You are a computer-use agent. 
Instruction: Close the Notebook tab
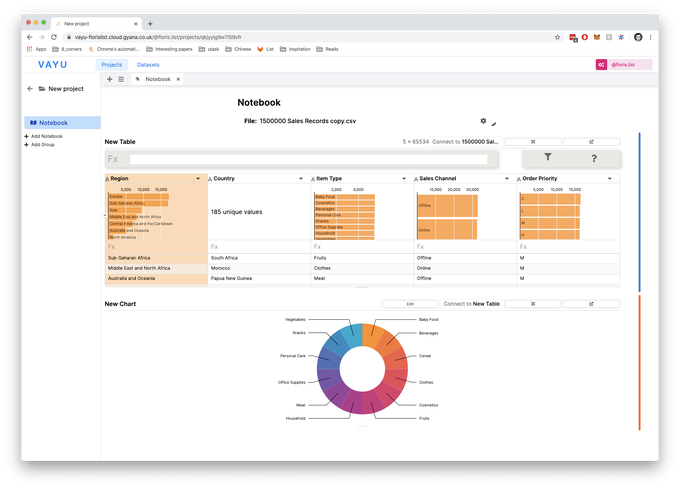point(178,78)
